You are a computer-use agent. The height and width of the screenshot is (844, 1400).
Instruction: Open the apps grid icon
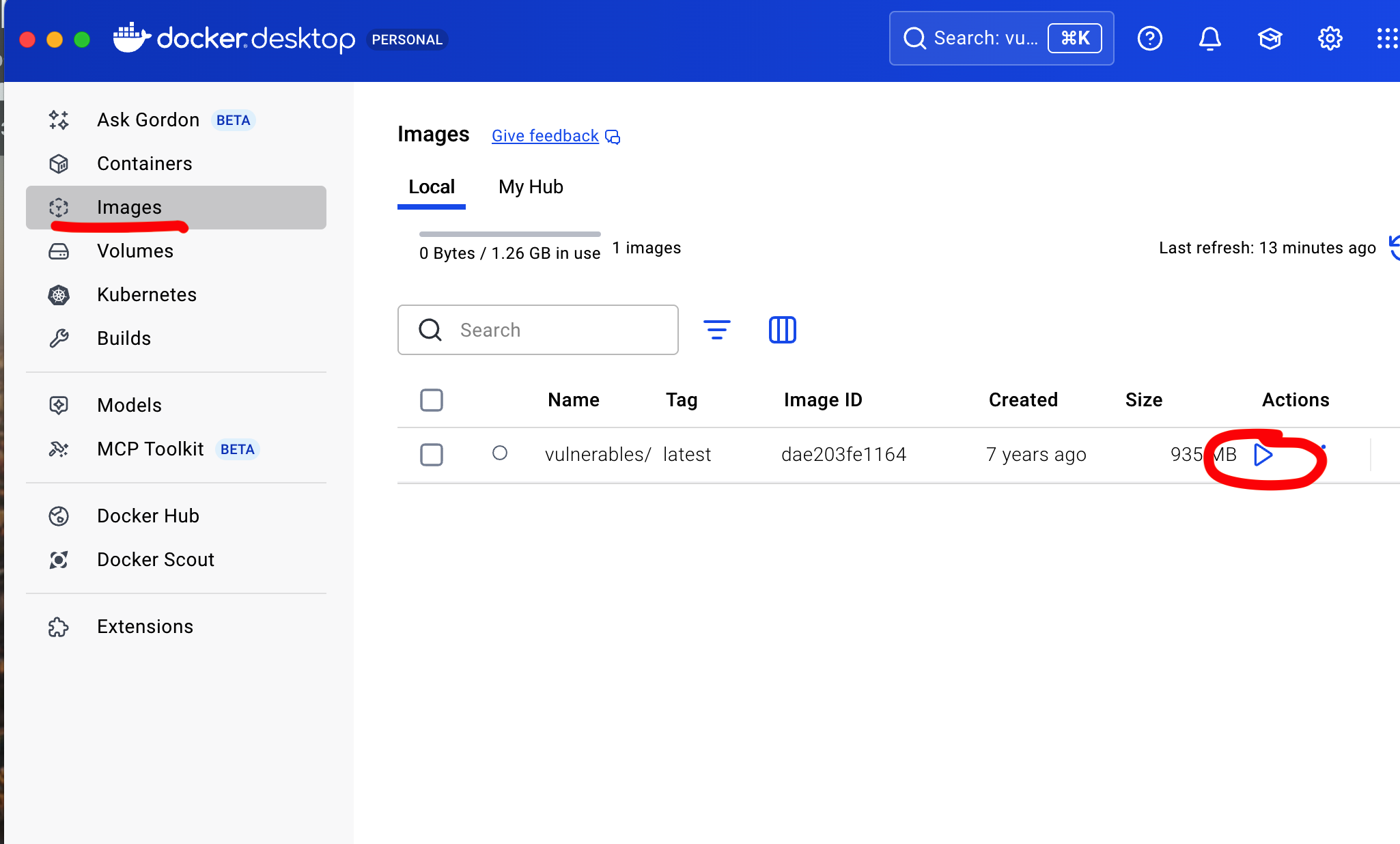click(1387, 39)
